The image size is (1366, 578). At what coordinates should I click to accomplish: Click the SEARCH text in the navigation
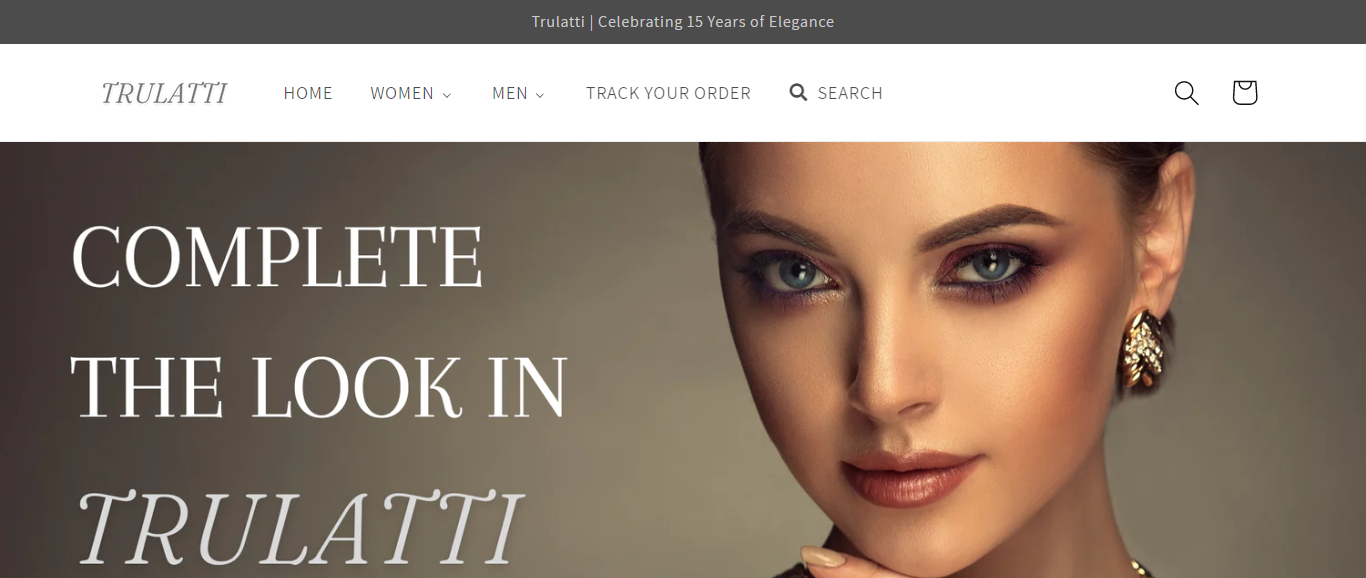(x=850, y=93)
